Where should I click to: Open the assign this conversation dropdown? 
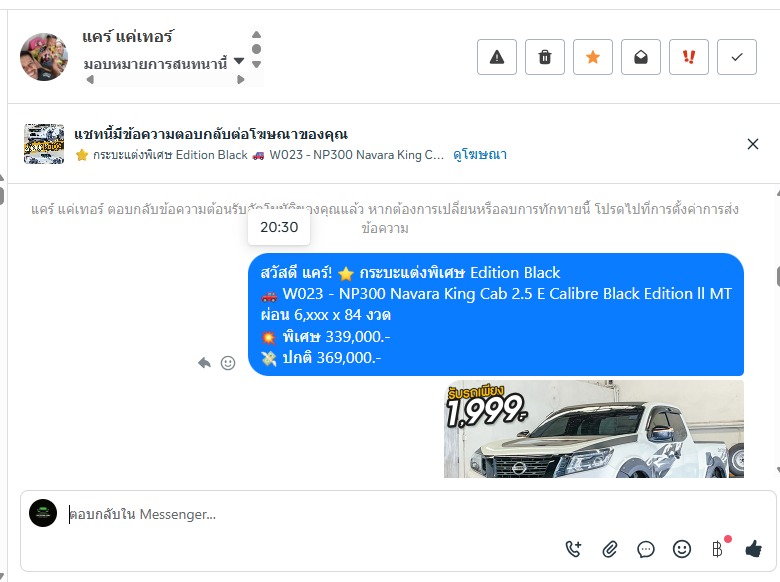click(x=164, y=63)
